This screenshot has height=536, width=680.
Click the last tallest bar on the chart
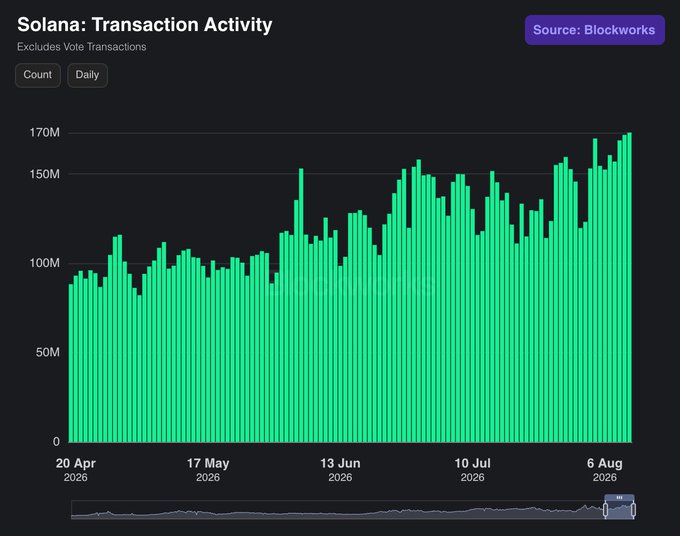(629, 288)
